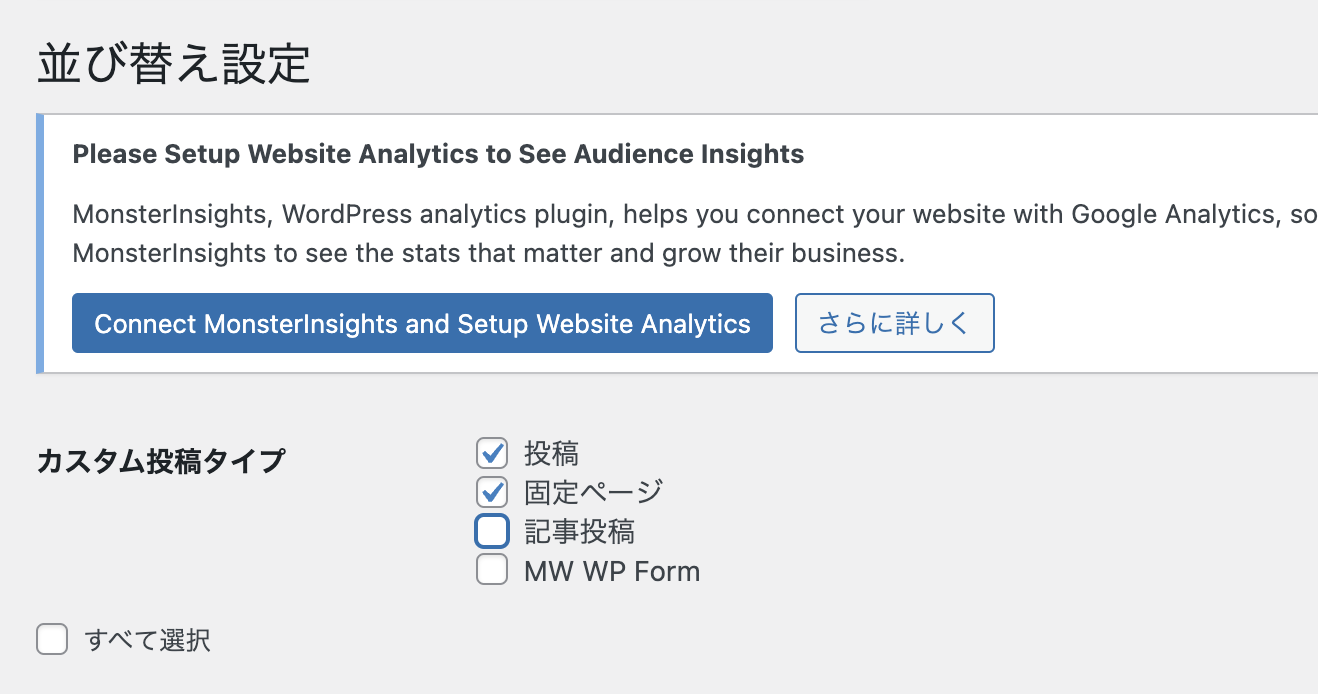The height and width of the screenshot is (694, 1318).
Task: Click the notice line starting MonsterInsights, WordPress analytics
Action: (695, 214)
